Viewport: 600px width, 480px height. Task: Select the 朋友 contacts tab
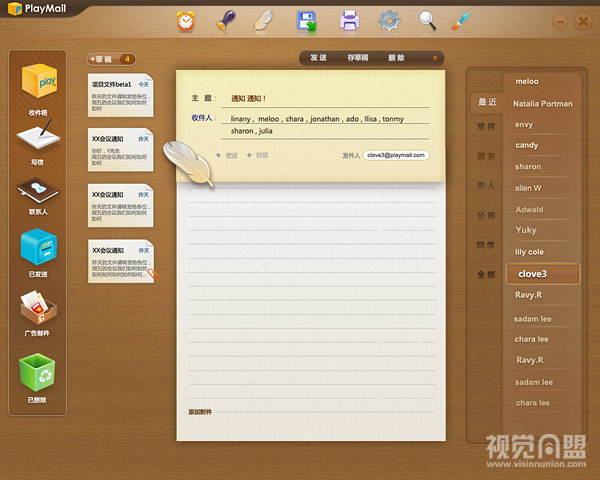click(486, 156)
